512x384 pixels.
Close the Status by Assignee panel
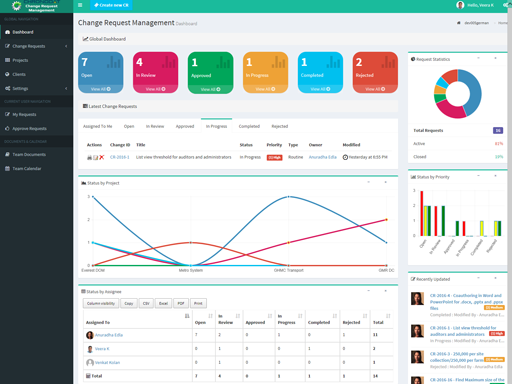386,291
